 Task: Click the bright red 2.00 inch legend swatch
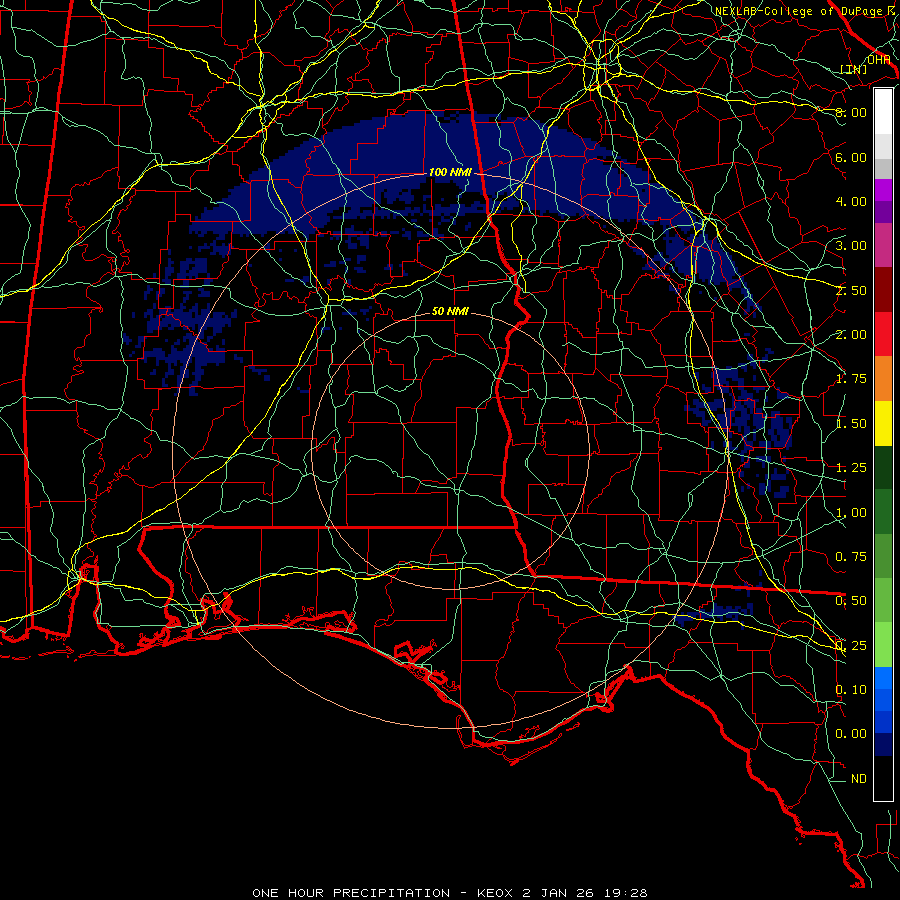click(883, 334)
